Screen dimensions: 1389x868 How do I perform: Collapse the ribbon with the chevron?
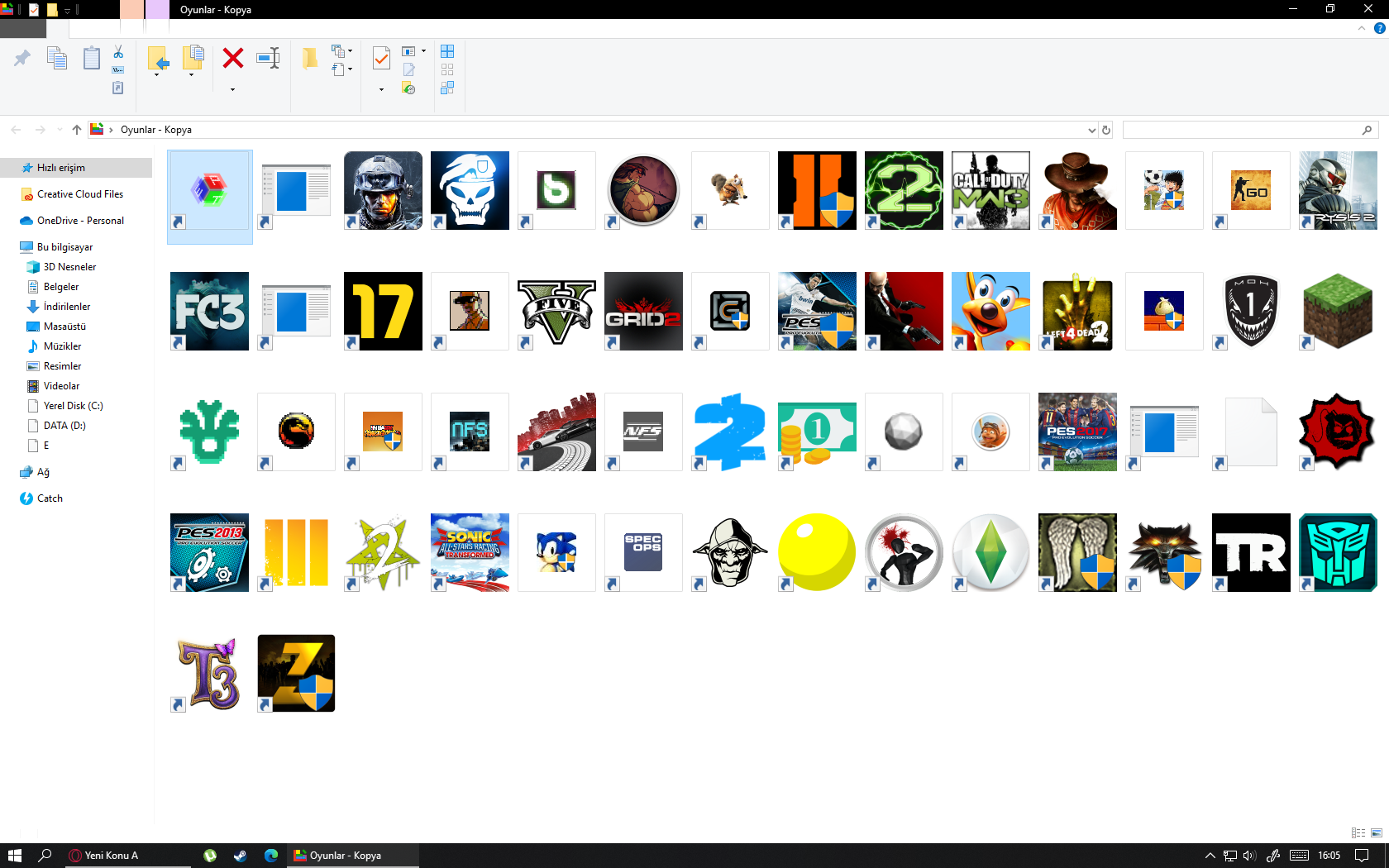[1361, 28]
